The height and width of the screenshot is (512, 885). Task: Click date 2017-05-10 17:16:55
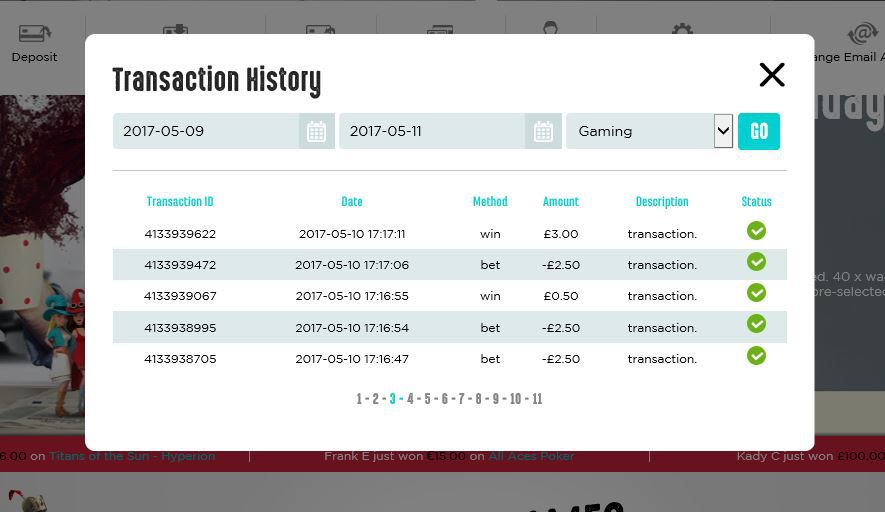point(352,296)
